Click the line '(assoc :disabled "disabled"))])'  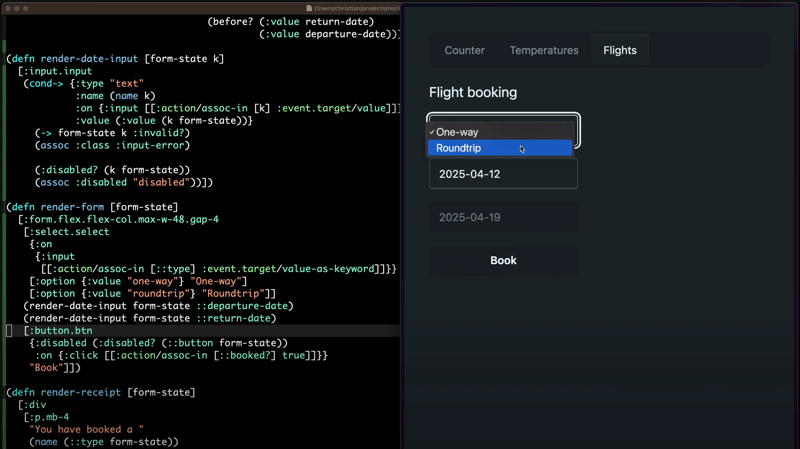point(124,182)
